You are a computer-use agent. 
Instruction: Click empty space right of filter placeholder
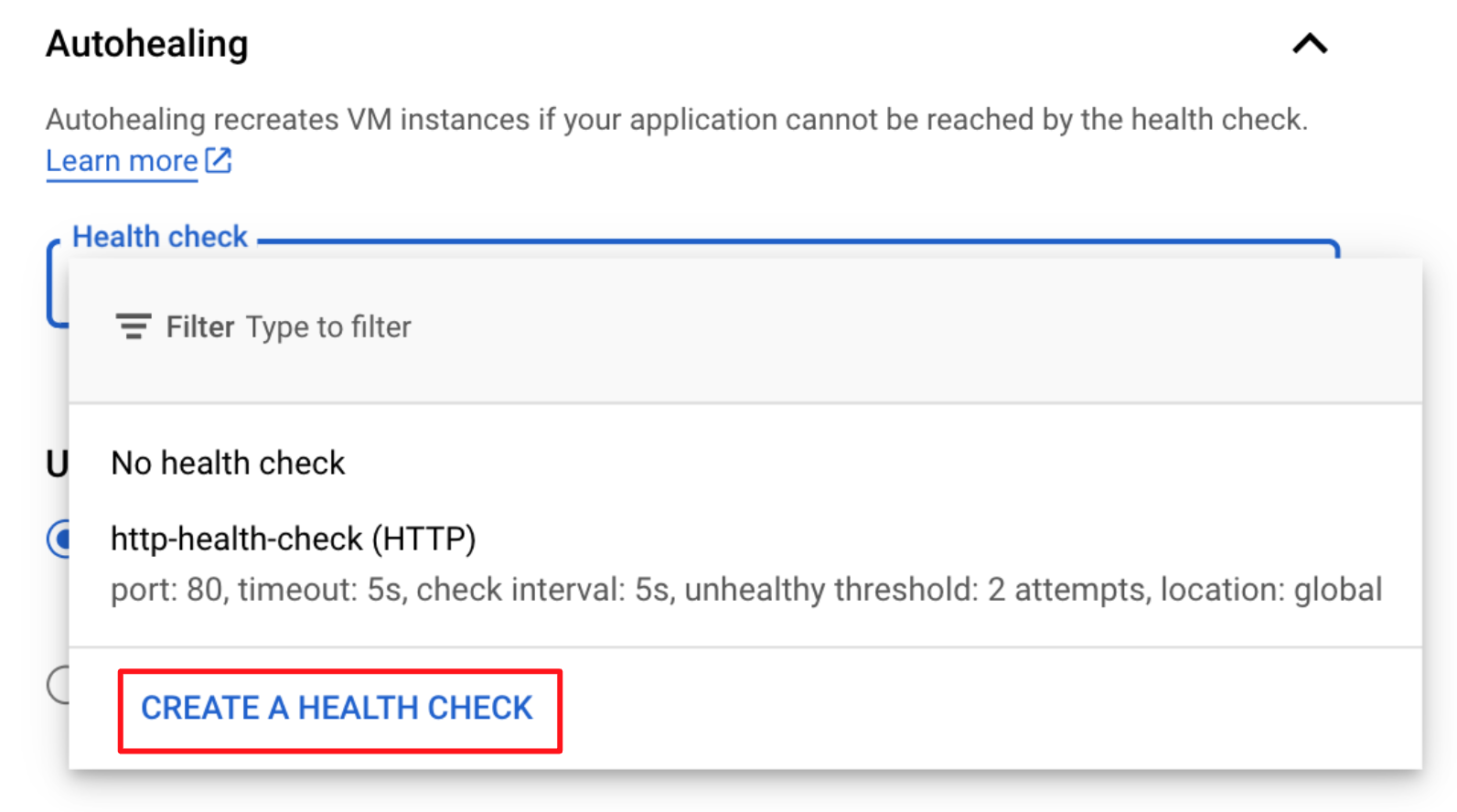915,327
